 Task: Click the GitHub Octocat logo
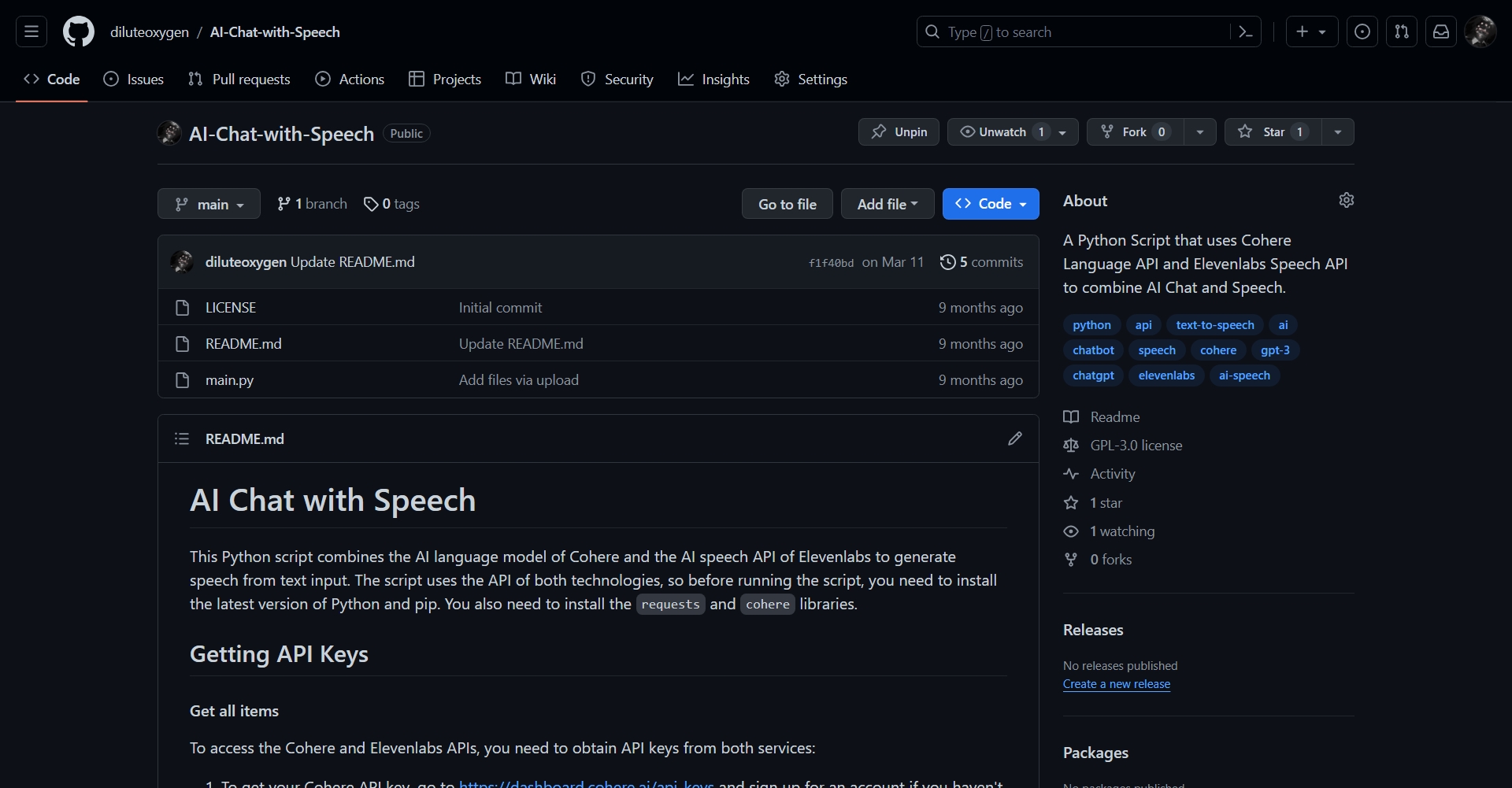tap(79, 32)
